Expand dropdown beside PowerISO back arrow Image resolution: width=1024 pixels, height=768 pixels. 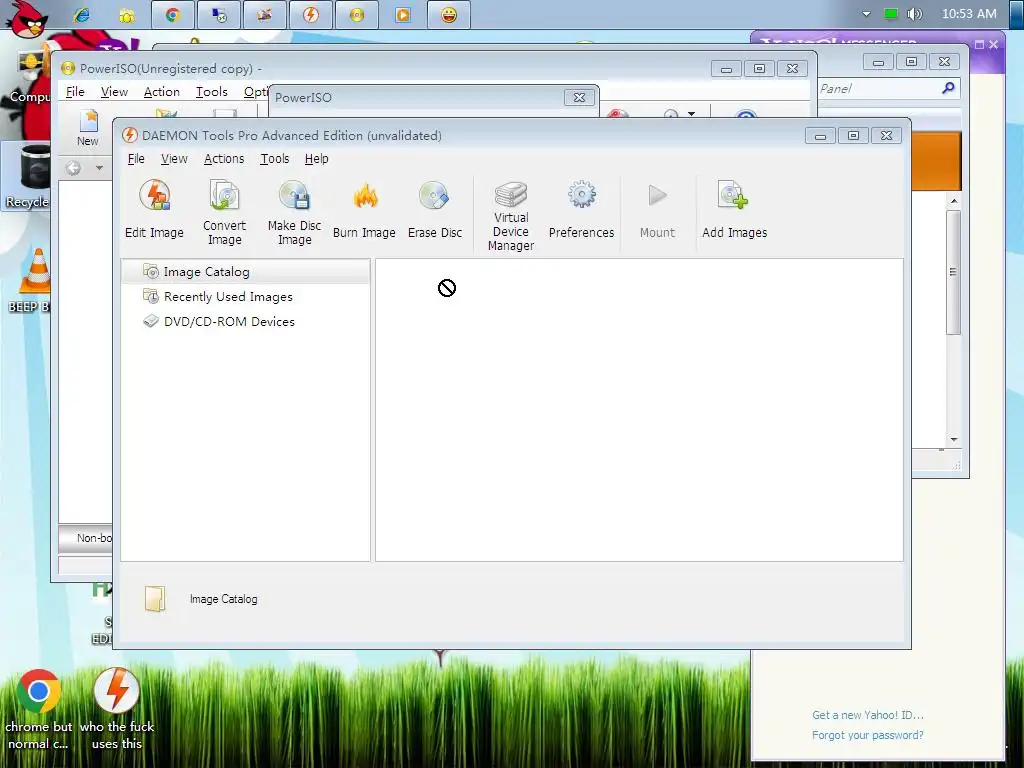pos(99,168)
